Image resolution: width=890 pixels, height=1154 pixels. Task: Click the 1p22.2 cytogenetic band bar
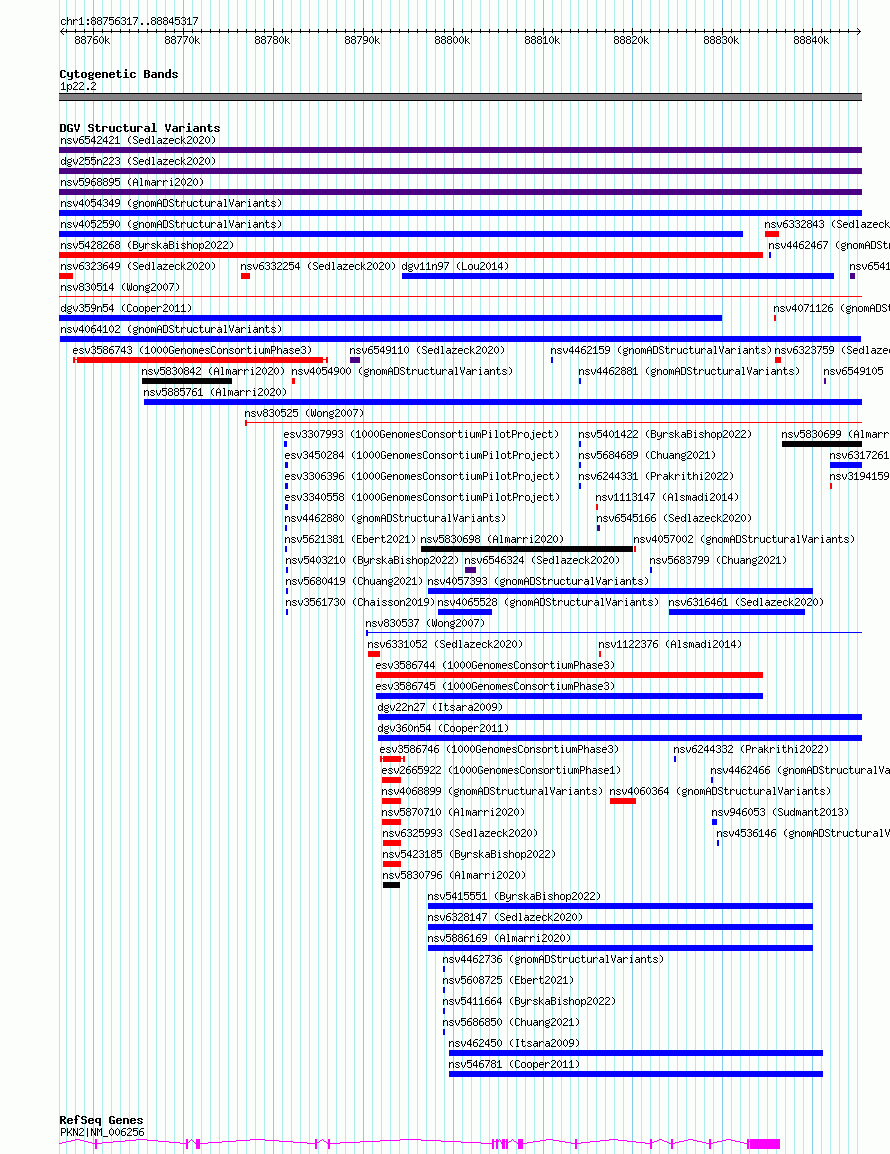(x=460, y=97)
